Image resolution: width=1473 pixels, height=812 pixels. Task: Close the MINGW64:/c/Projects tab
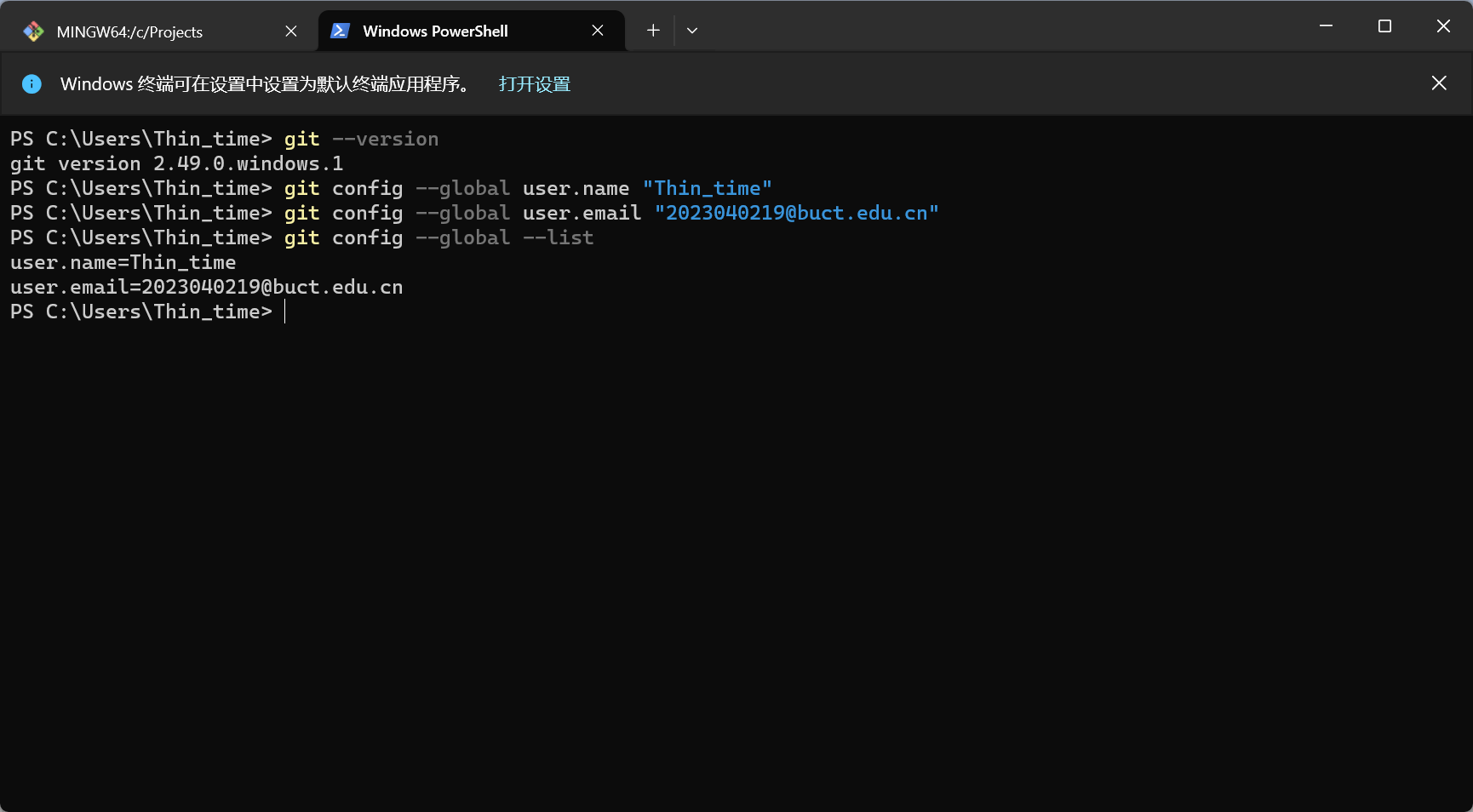pyautogui.click(x=291, y=31)
